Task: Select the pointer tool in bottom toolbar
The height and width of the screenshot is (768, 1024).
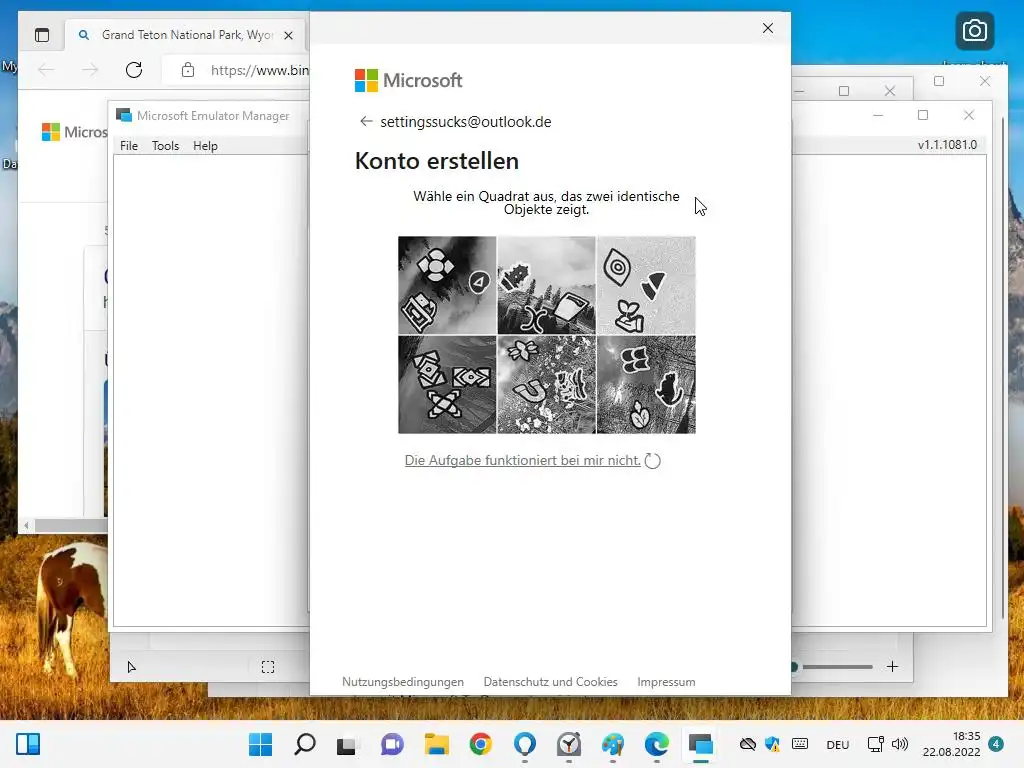Action: (x=131, y=667)
